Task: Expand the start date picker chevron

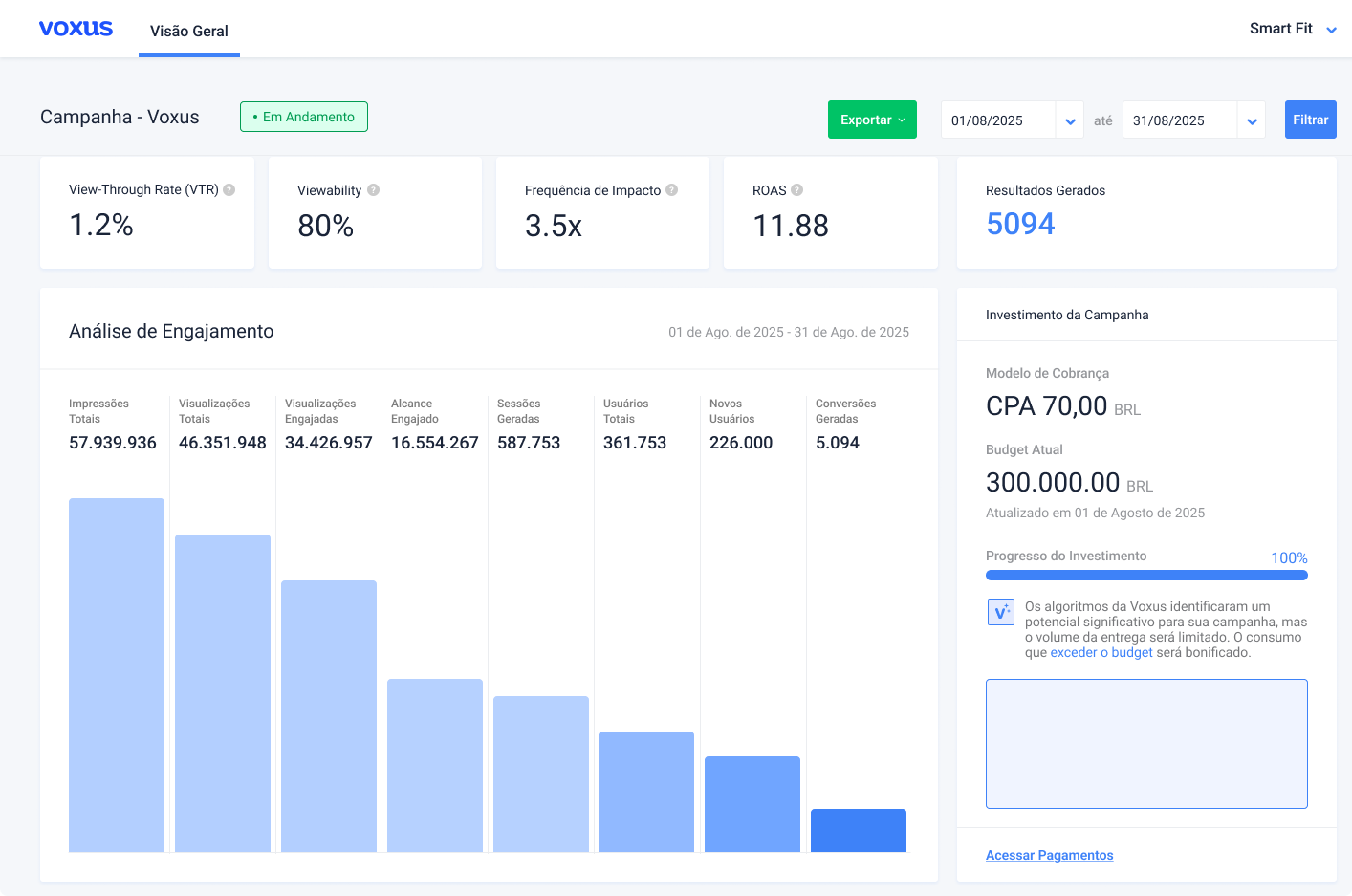Action: tap(1070, 121)
